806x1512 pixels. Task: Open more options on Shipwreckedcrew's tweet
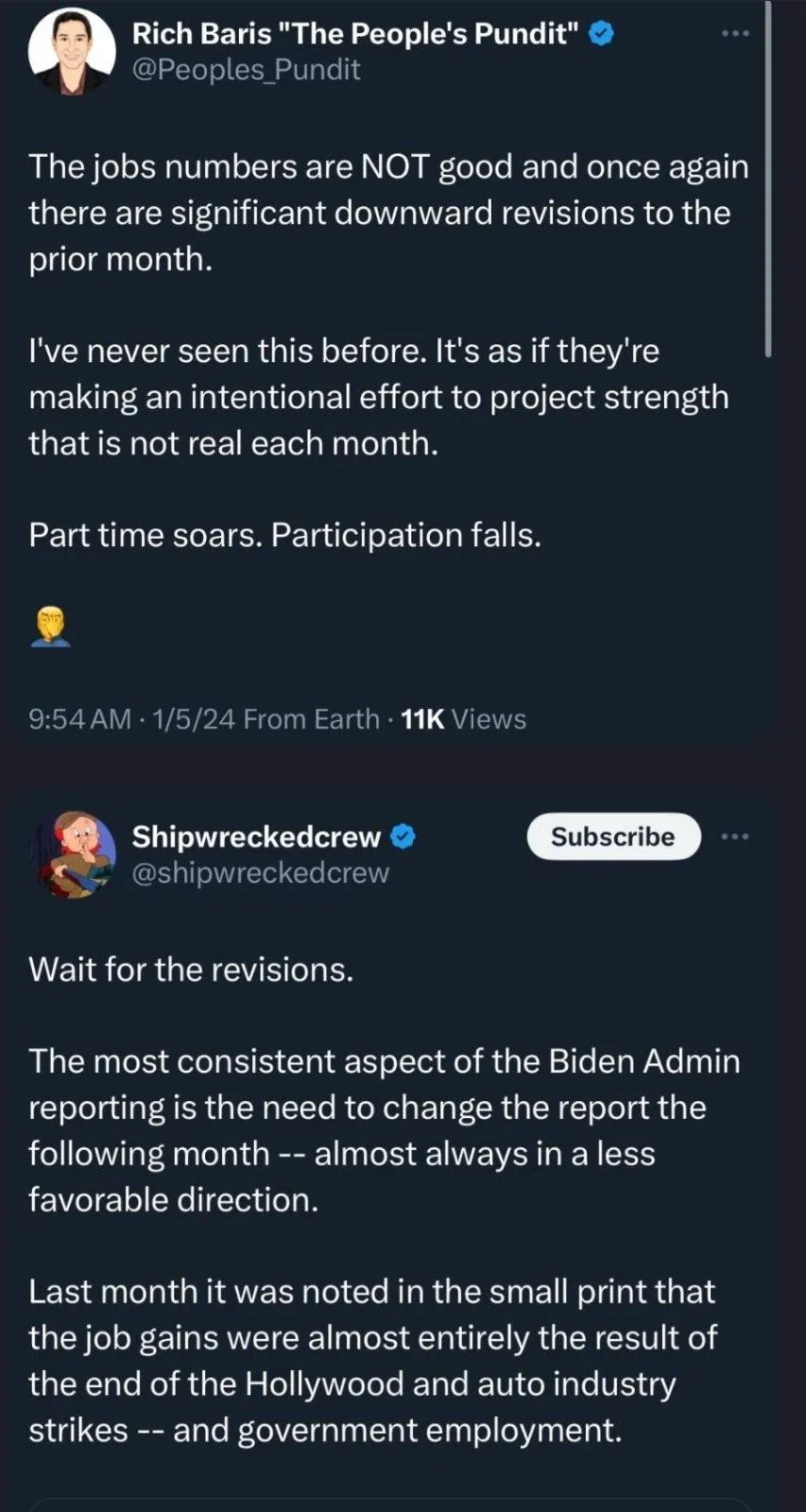tap(734, 836)
